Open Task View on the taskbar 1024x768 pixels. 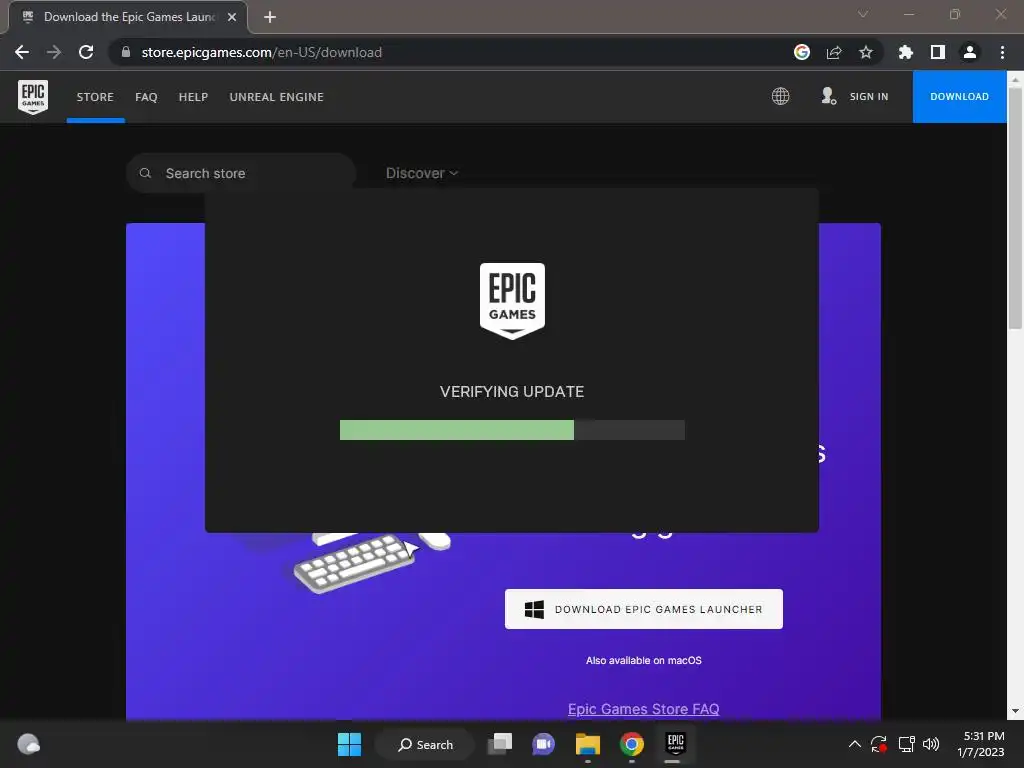point(501,744)
